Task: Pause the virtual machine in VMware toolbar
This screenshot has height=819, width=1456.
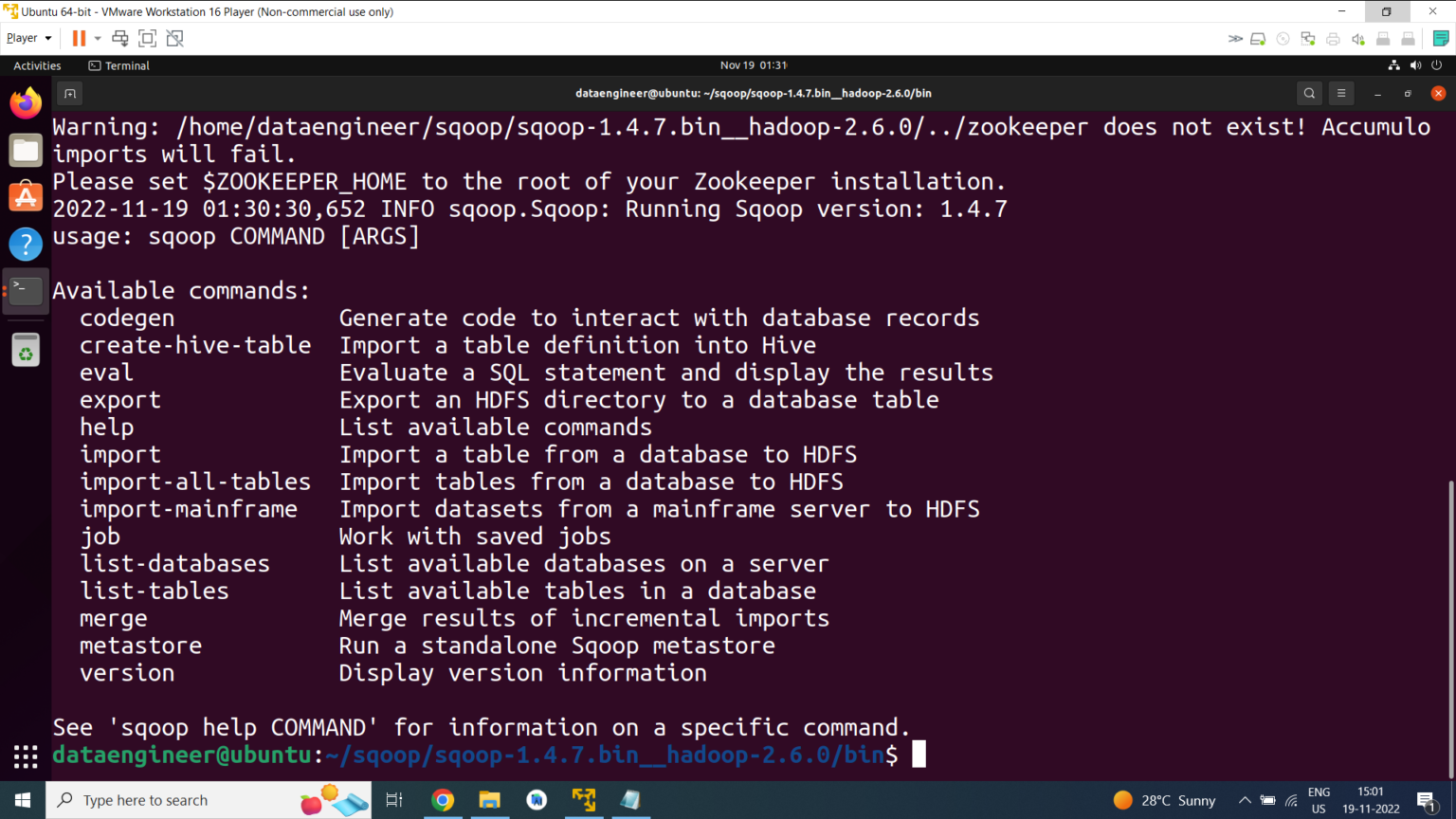Action: coord(79,38)
